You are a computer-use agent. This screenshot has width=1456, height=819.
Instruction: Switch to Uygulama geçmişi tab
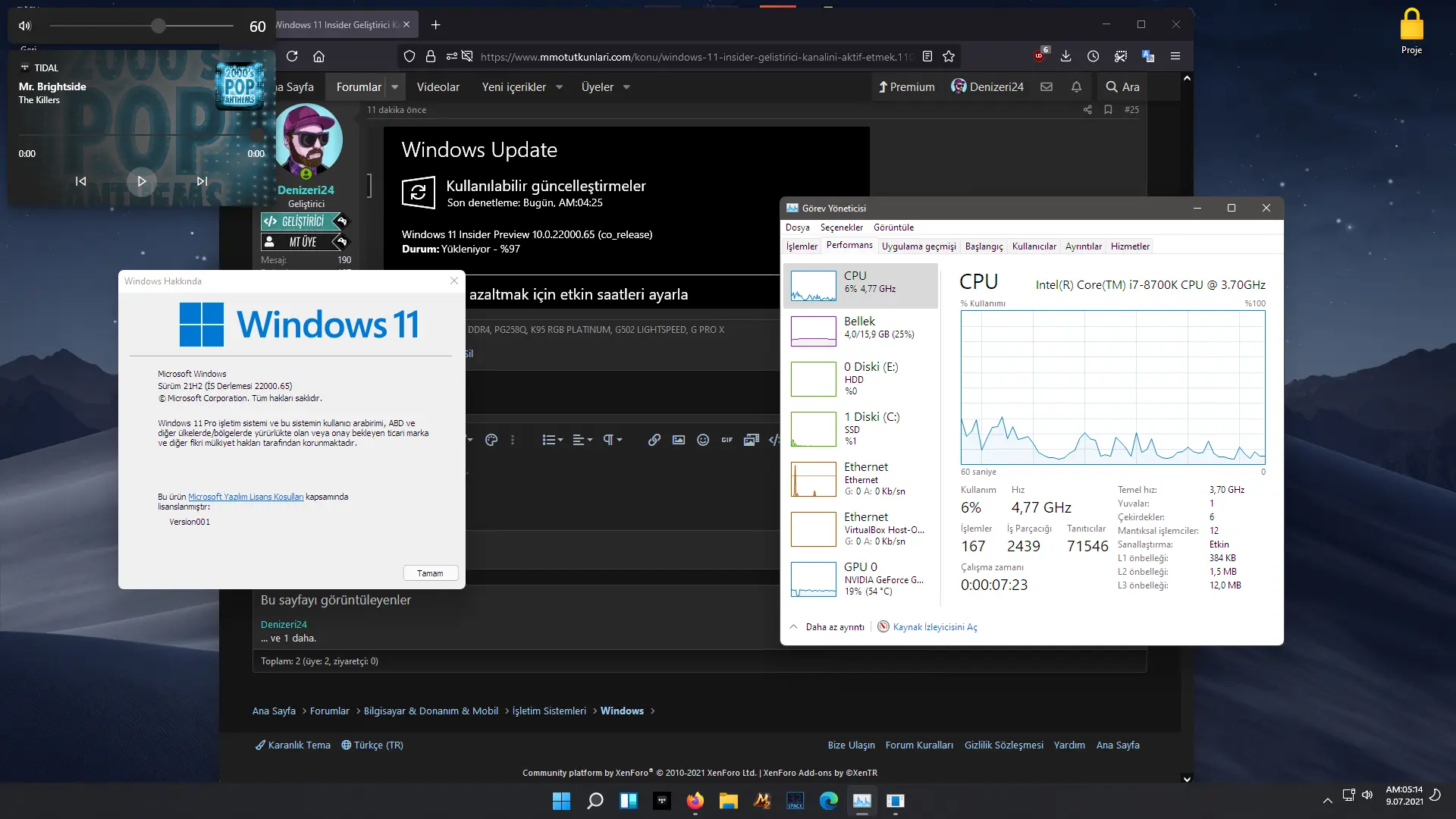click(919, 246)
